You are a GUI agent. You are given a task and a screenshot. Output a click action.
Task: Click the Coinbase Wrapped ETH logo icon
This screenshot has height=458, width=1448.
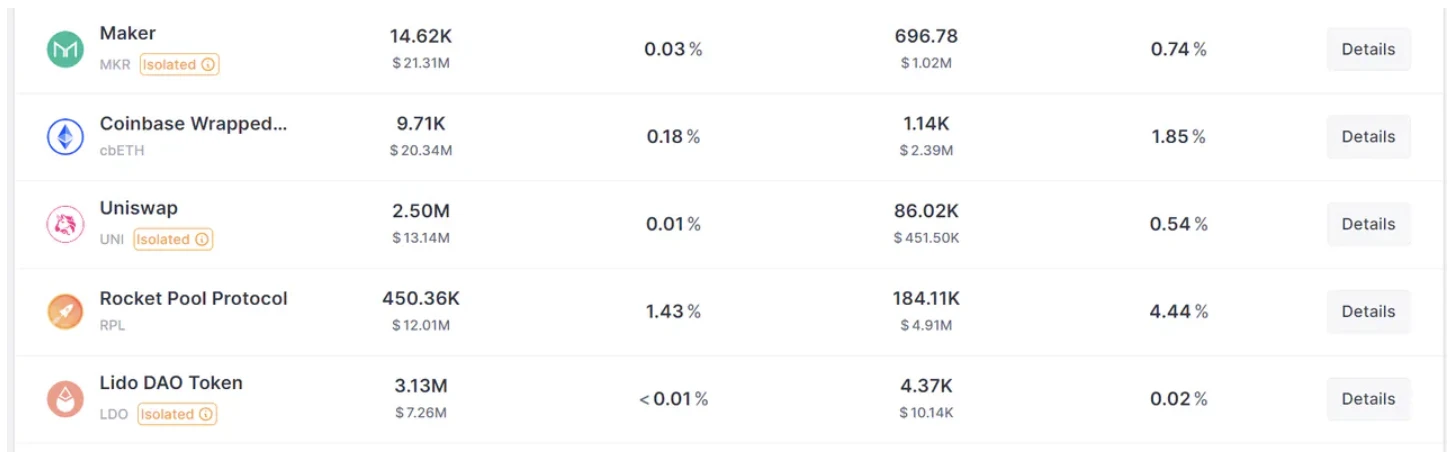tap(65, 137)
